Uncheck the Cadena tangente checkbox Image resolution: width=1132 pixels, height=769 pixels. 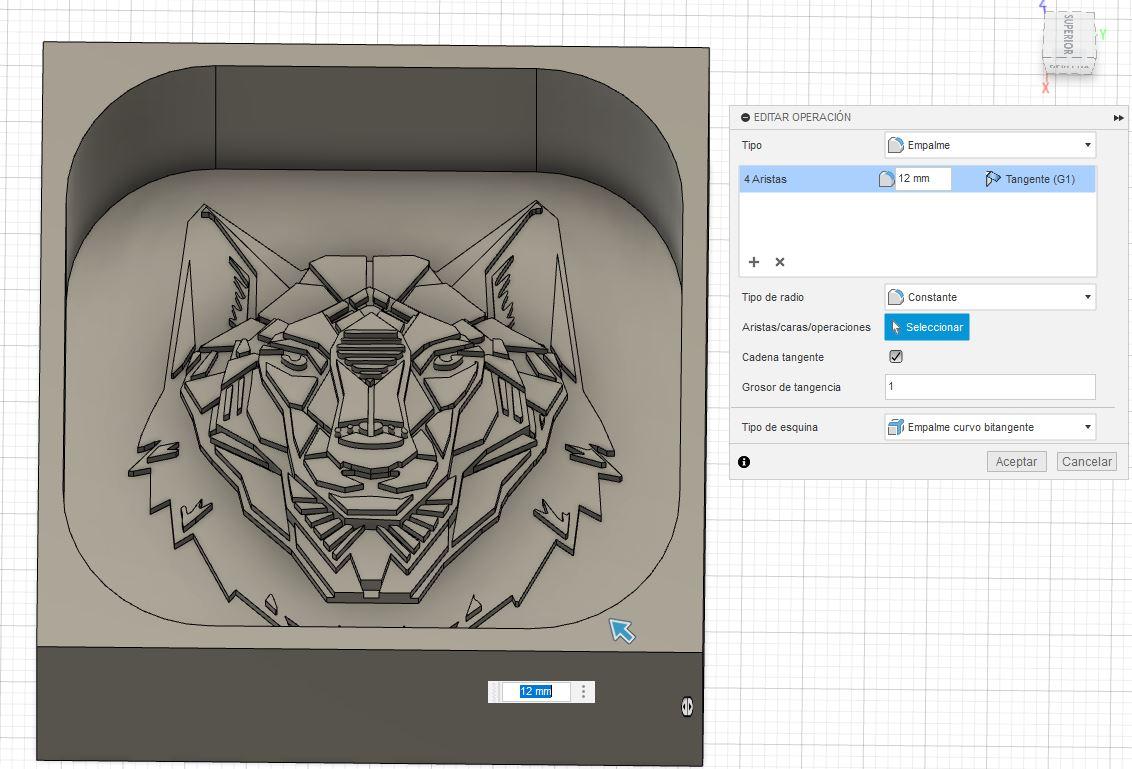[x=896, y=357]
